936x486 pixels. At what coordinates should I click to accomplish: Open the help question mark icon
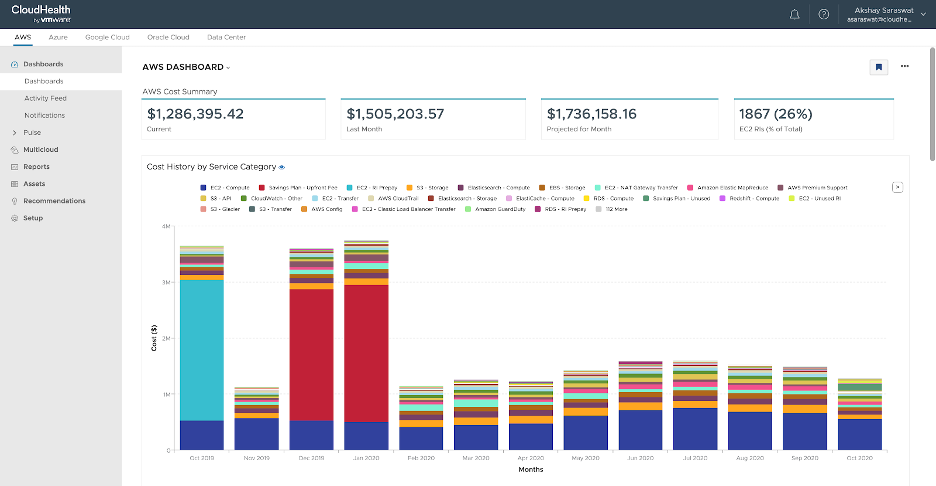pyautogui.click(x=824, y=14)
